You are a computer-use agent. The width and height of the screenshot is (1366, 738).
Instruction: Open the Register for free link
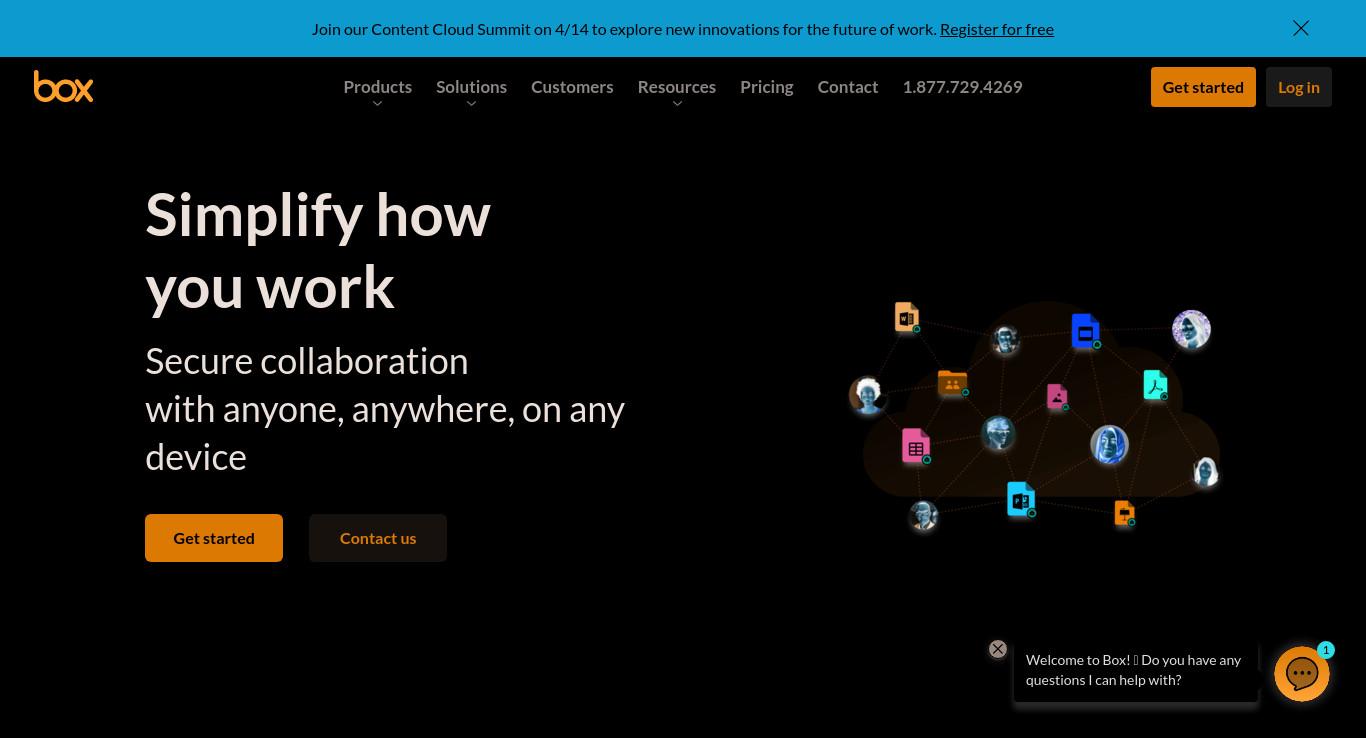(x=997, y=29)
